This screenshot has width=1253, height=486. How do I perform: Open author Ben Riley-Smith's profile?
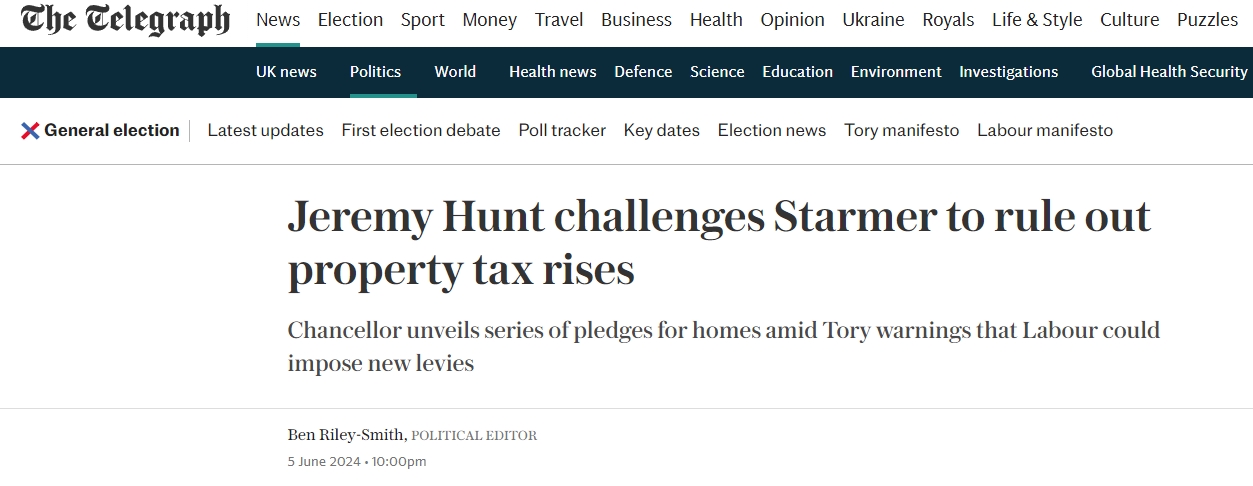[347, 435]
